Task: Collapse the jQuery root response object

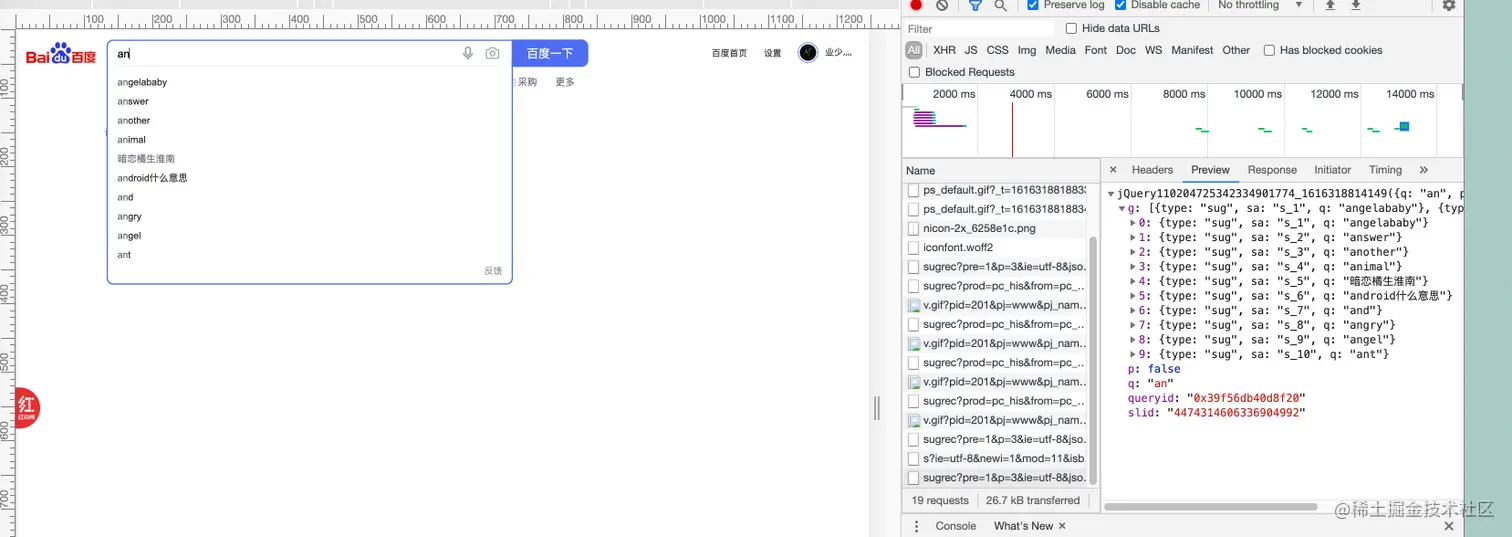Action: tap(1112, 193)
